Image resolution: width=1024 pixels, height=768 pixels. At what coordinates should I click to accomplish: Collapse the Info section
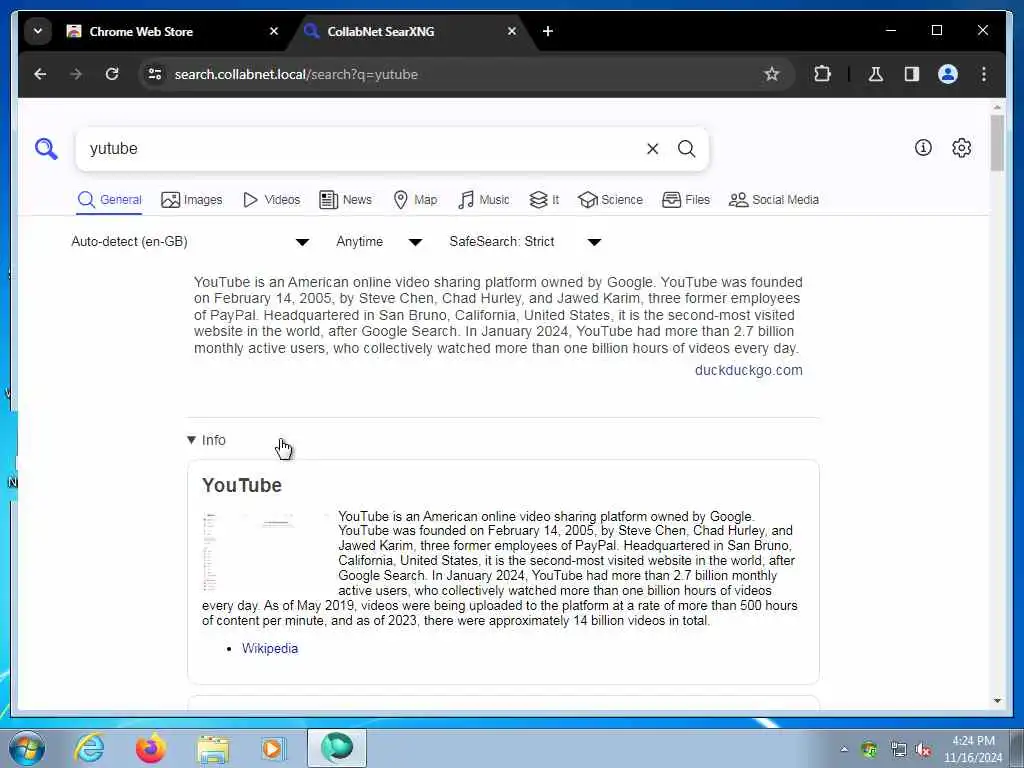click(206, 440)
